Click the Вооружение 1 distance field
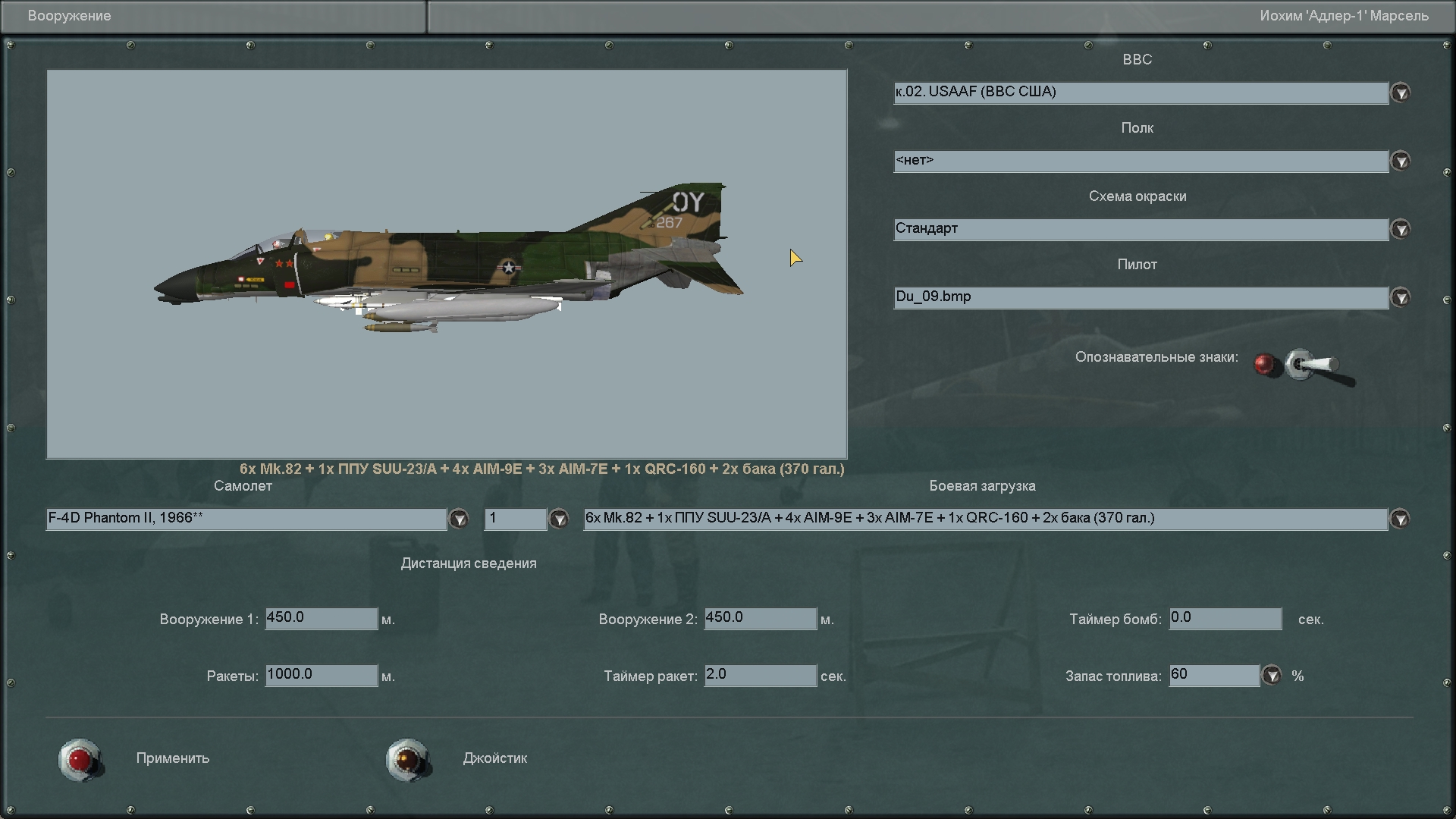Image resolution: width=1456 pixels, height=819 pixels. [x=321, y=618]
